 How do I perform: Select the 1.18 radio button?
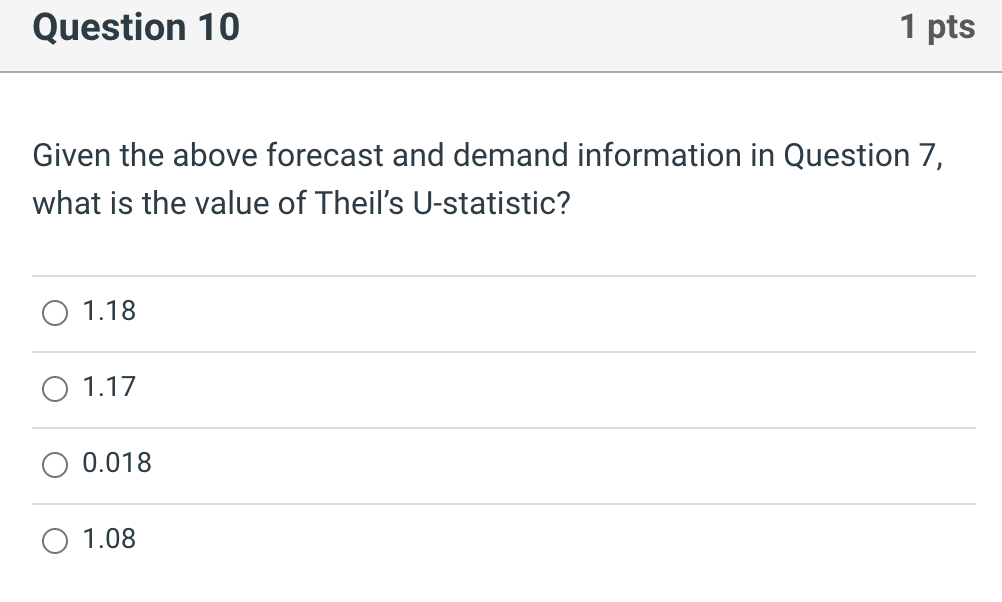[x=54, y=314]
